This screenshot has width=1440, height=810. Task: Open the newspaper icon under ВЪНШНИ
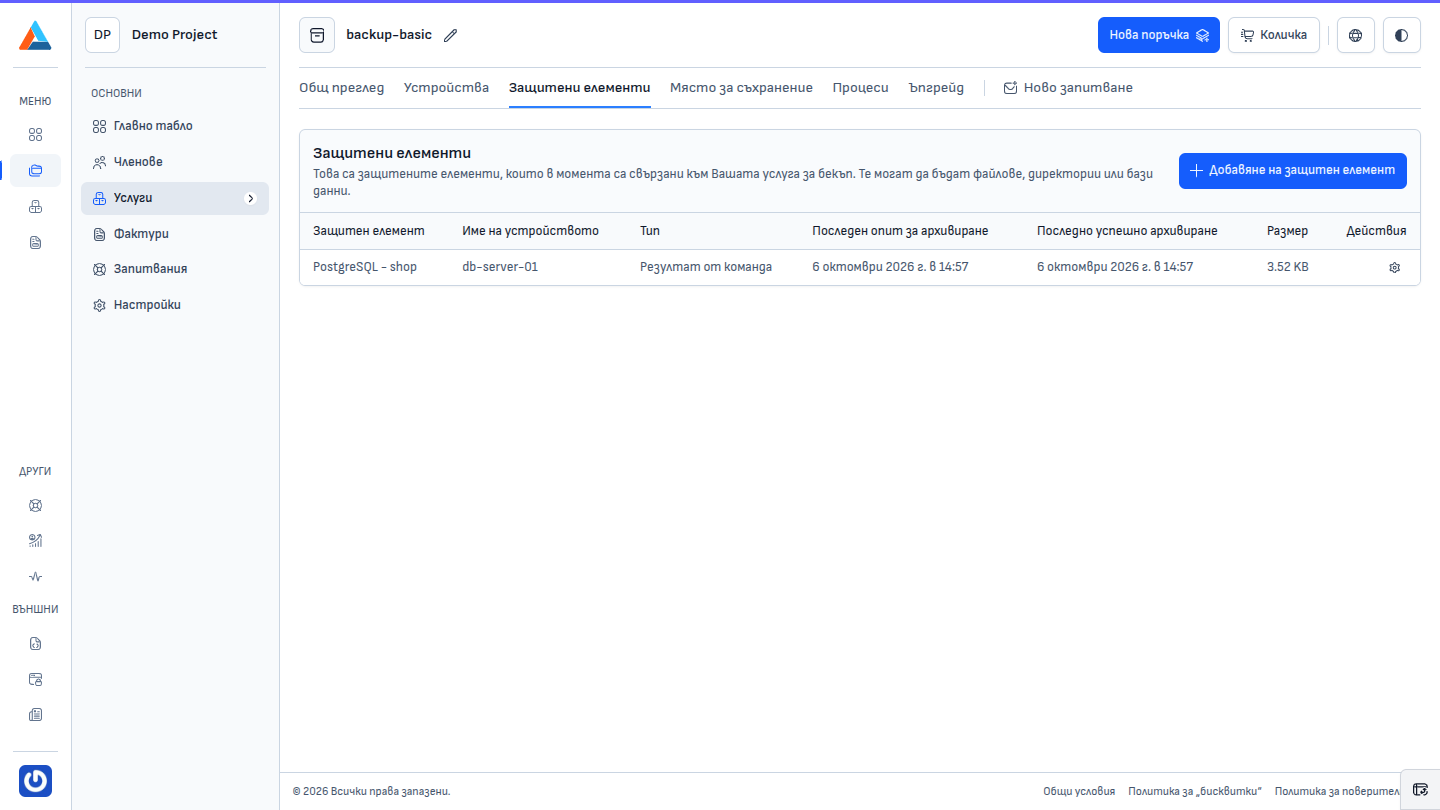[x=35, y=715]
